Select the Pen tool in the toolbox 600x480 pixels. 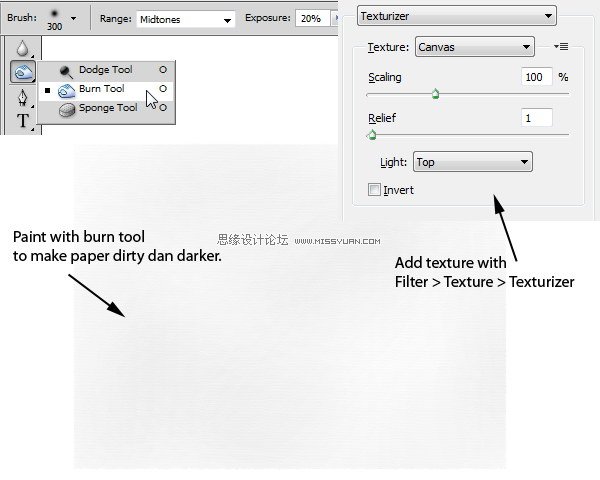point(23,97)
